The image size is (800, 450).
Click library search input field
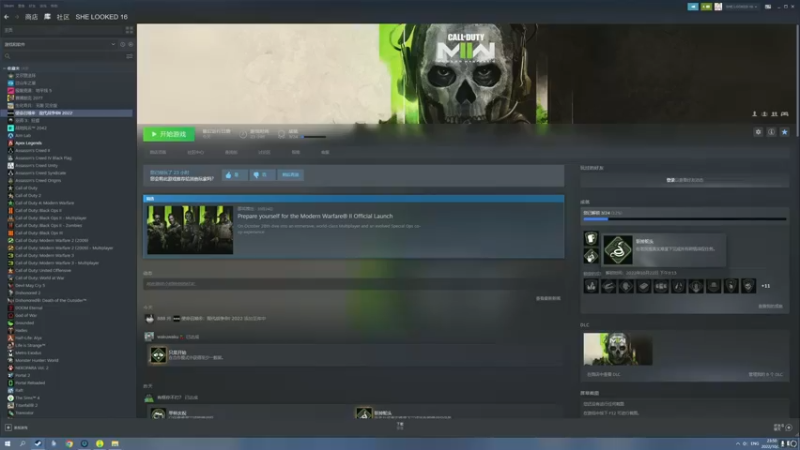(64, 56)
